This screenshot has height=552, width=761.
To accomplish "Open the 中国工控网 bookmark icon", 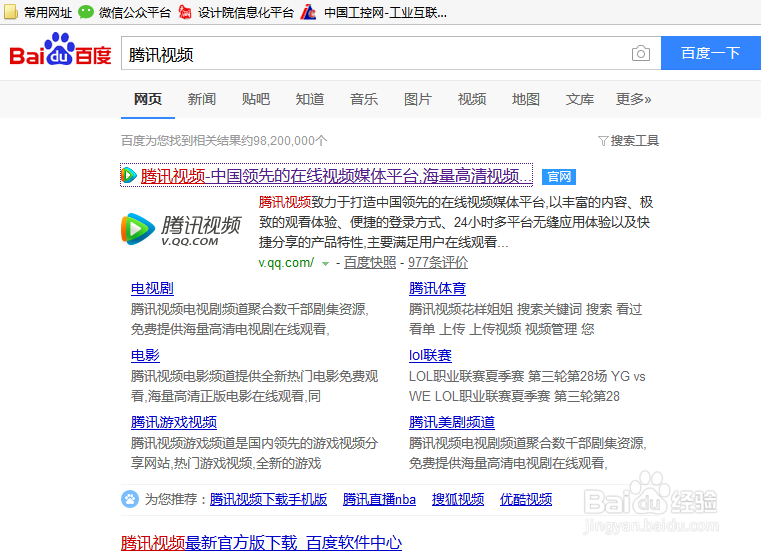I will point(308,12).
